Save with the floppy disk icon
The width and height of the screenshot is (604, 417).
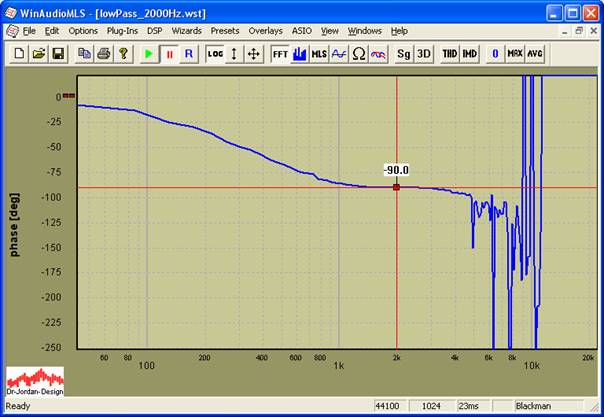[58, 54]
